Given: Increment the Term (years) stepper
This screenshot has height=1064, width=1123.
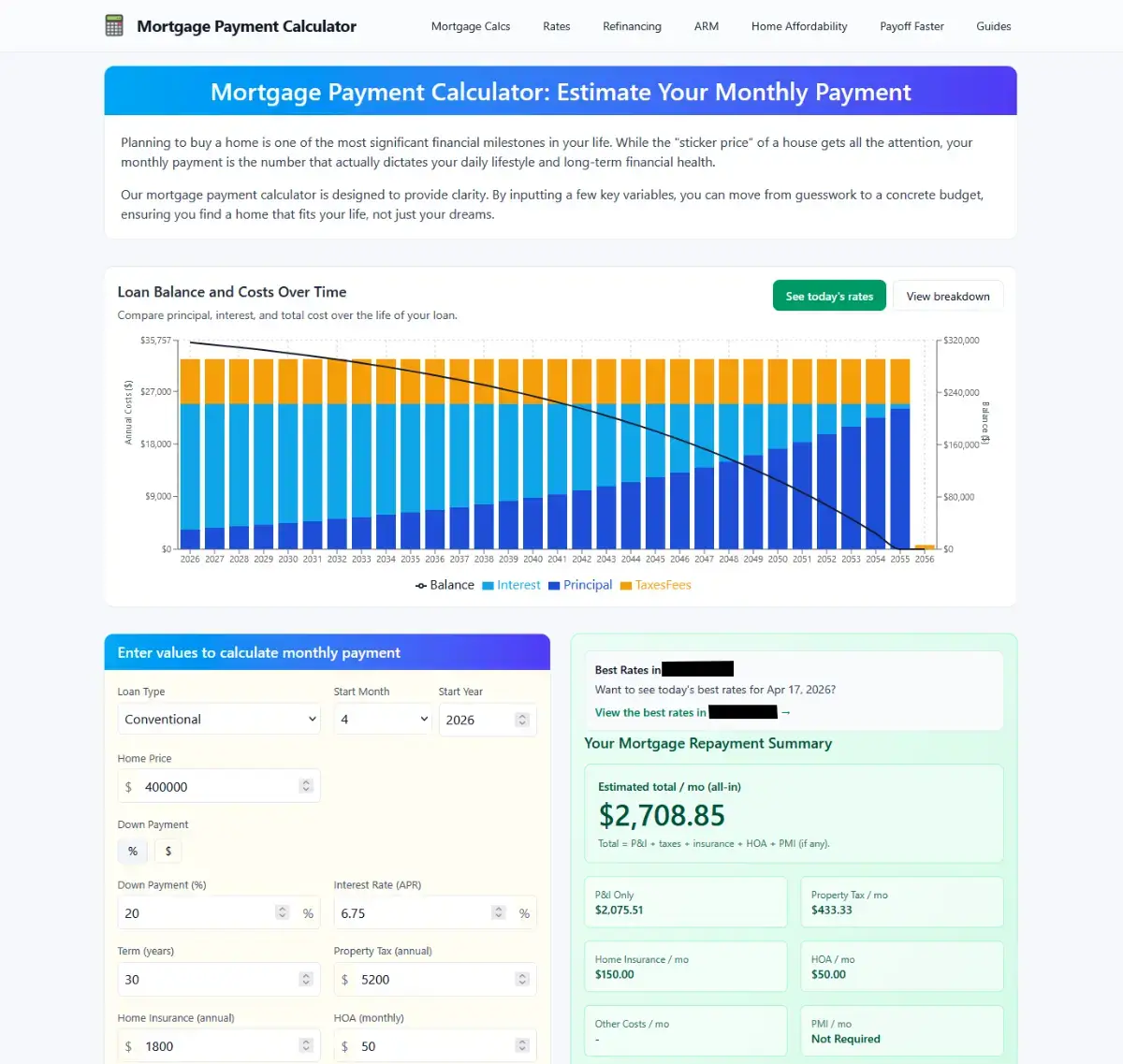Looking at the screenshot, I should click(x=307, y=975).
